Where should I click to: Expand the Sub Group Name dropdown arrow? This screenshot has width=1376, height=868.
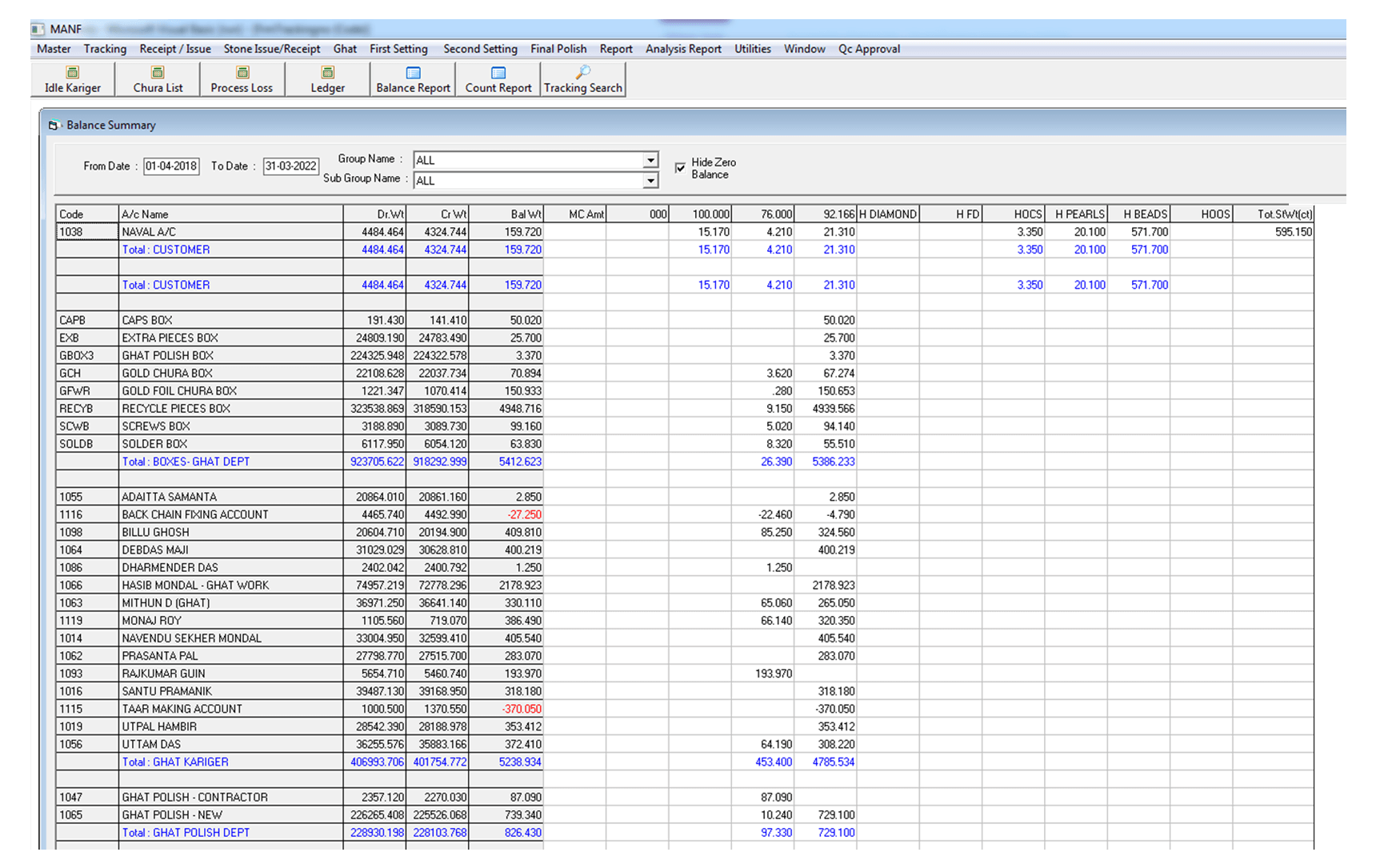[x=651, y=181]
